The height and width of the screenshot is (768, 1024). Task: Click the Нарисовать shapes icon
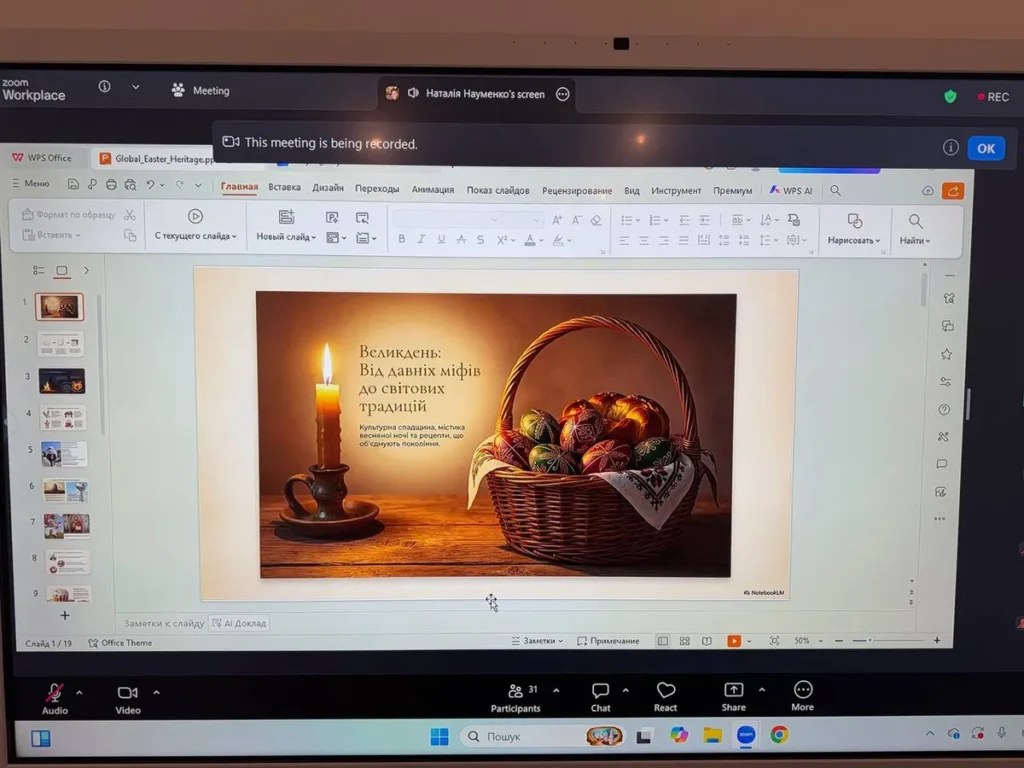854,221
